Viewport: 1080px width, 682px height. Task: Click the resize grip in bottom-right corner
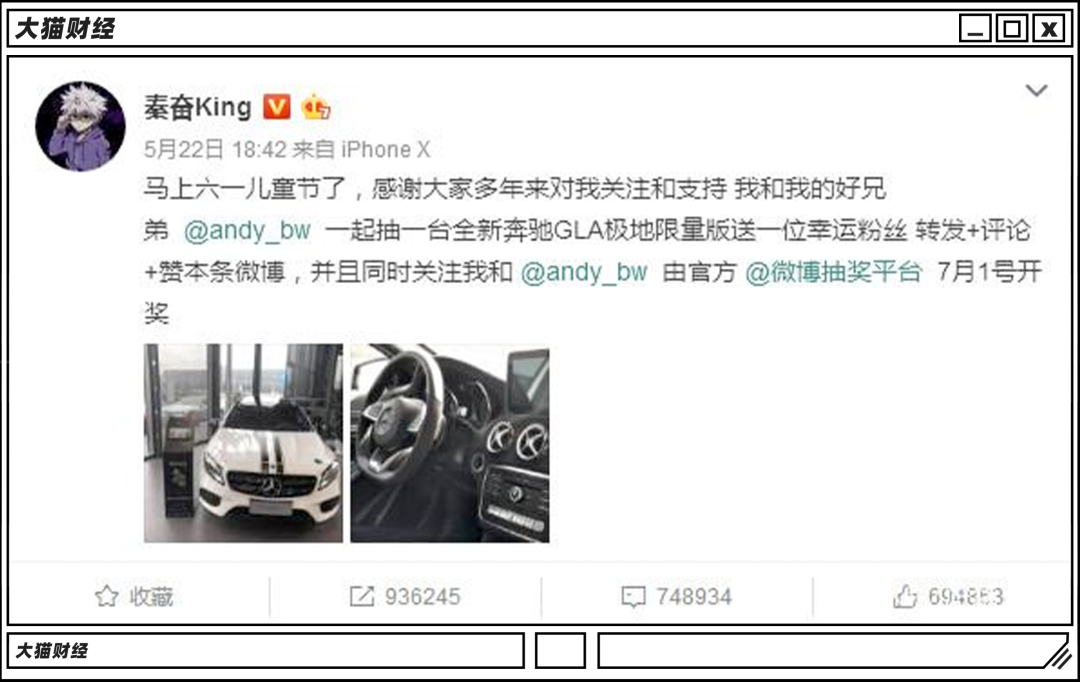(1058, 653)
